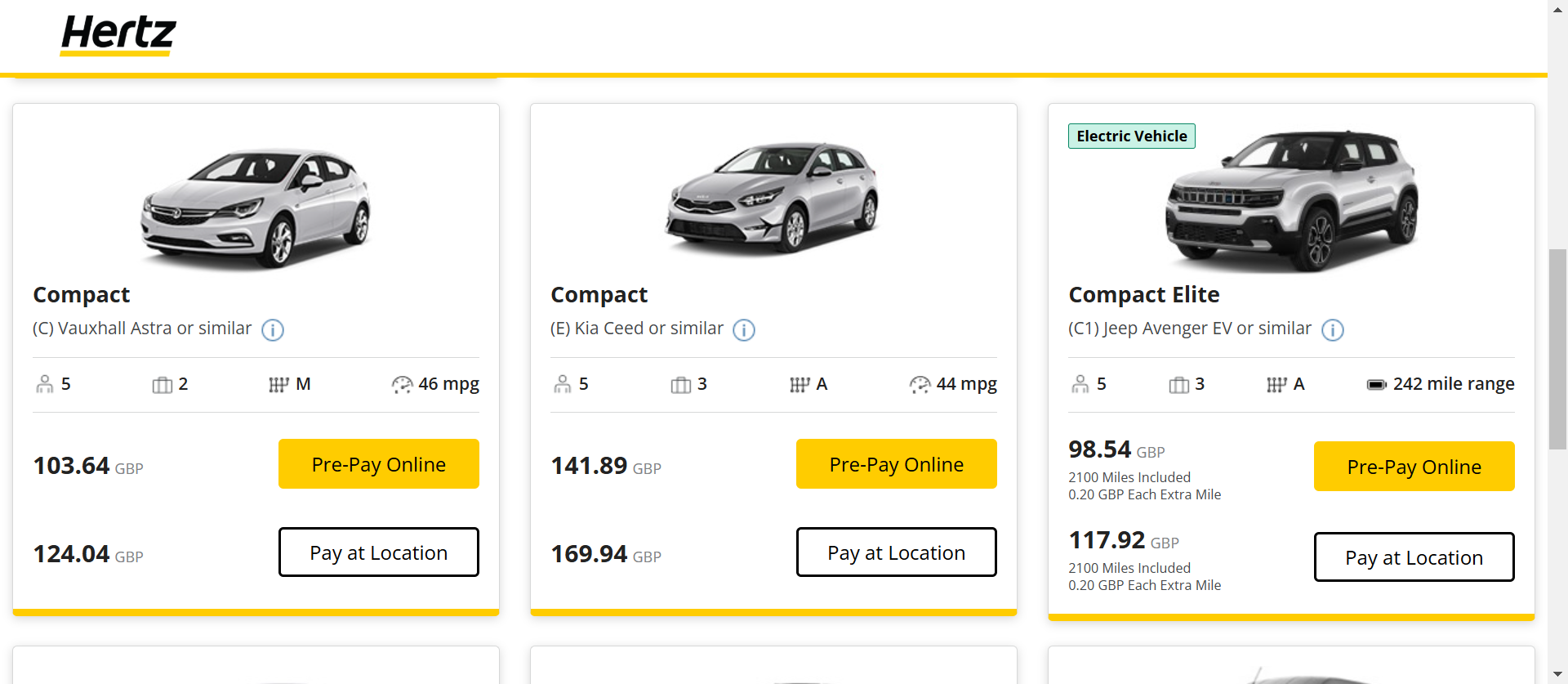Click fuel economy gauge icon showing 46 mpg
Screen dimensions: 1568x684
(402, 385)
